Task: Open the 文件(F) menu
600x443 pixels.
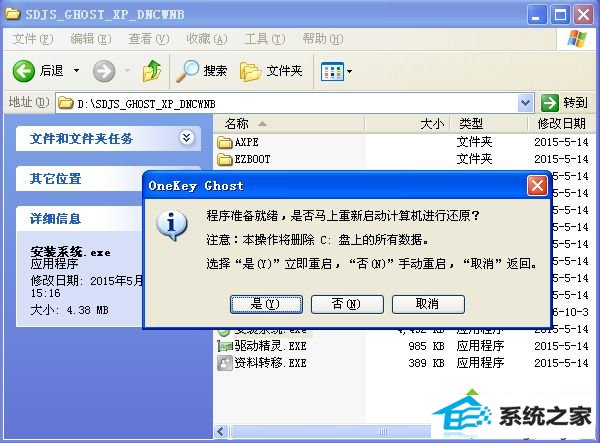Action: (33, 39)
